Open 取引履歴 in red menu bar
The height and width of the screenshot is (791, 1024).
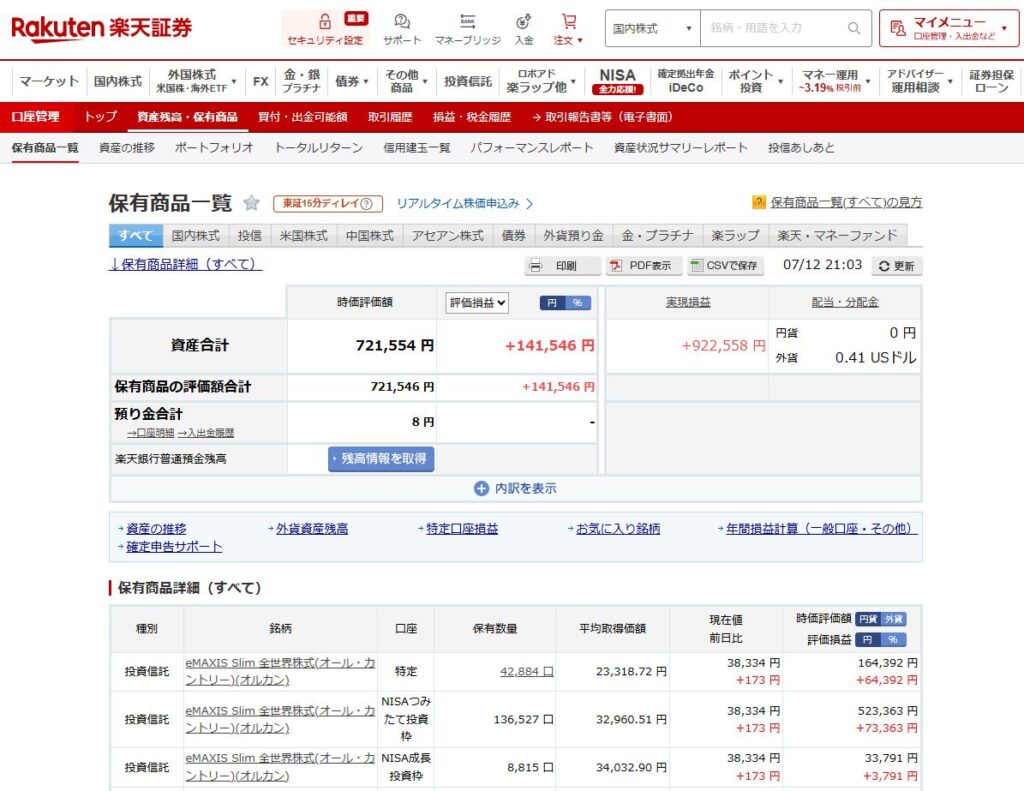[x=390, y=117]
